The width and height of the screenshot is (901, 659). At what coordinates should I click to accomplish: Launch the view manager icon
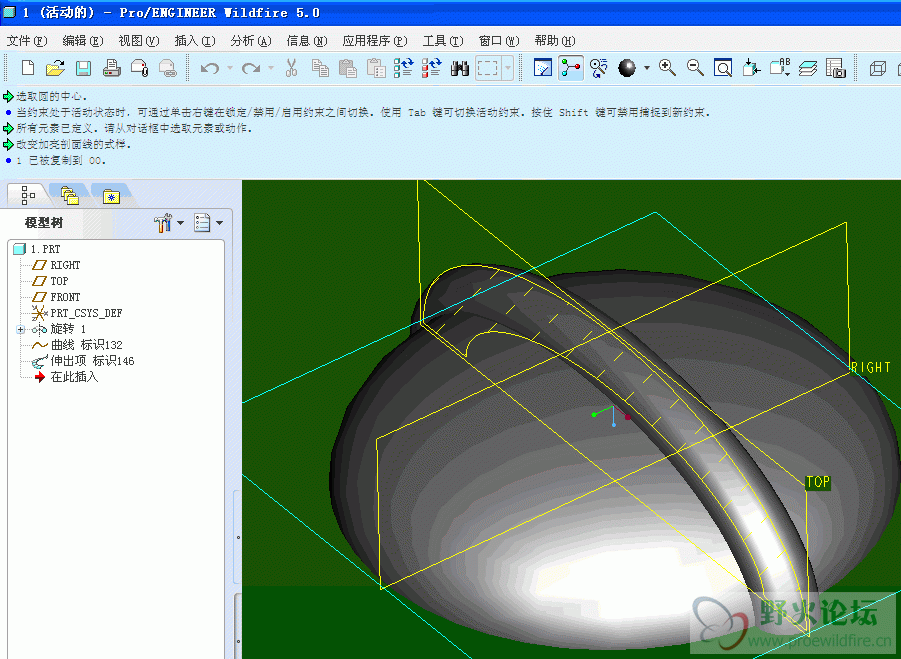(x=835, y=68)
